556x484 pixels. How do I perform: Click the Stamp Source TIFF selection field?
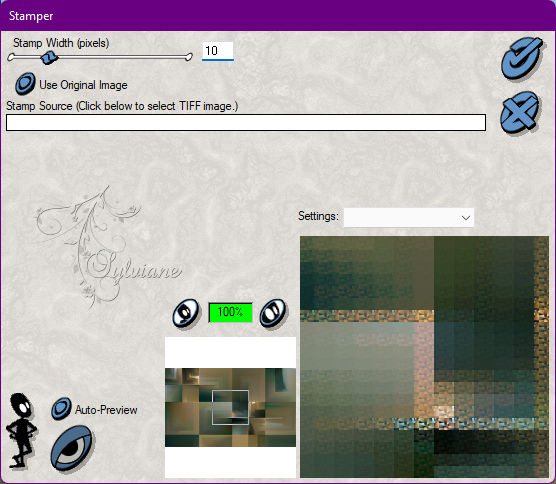pos(246,122)
